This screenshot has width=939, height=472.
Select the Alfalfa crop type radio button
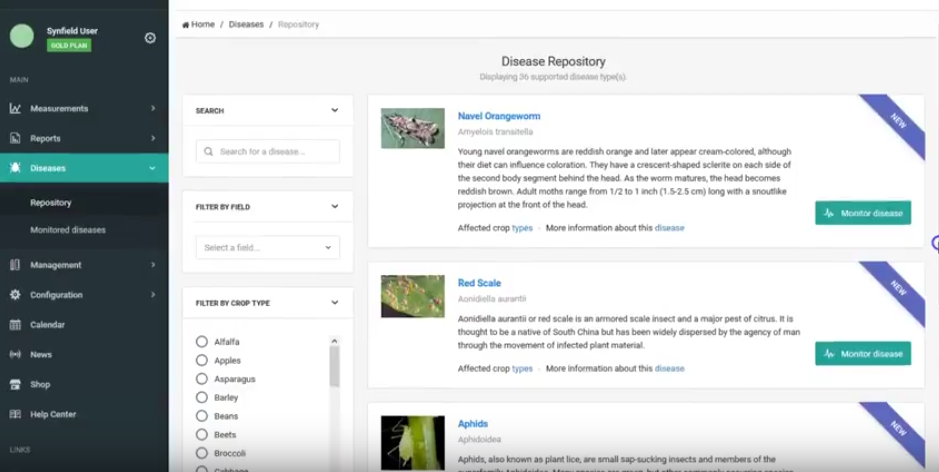click(202, 342)
